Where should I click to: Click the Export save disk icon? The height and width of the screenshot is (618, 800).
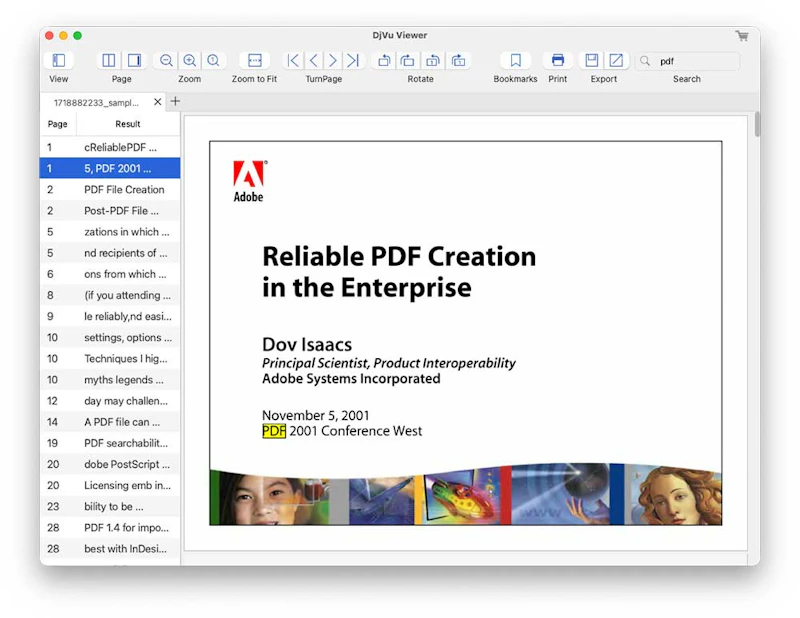click(592, 61)
